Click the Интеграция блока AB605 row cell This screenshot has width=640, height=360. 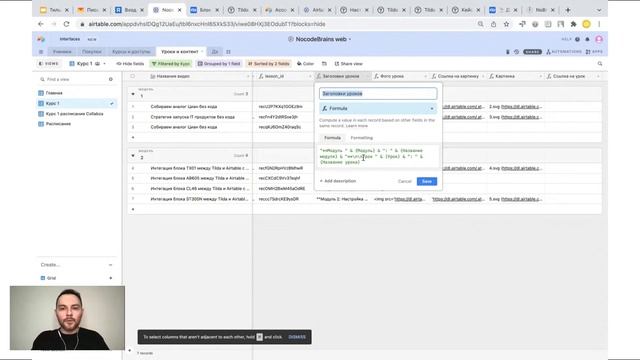click(x=200, y=178)
